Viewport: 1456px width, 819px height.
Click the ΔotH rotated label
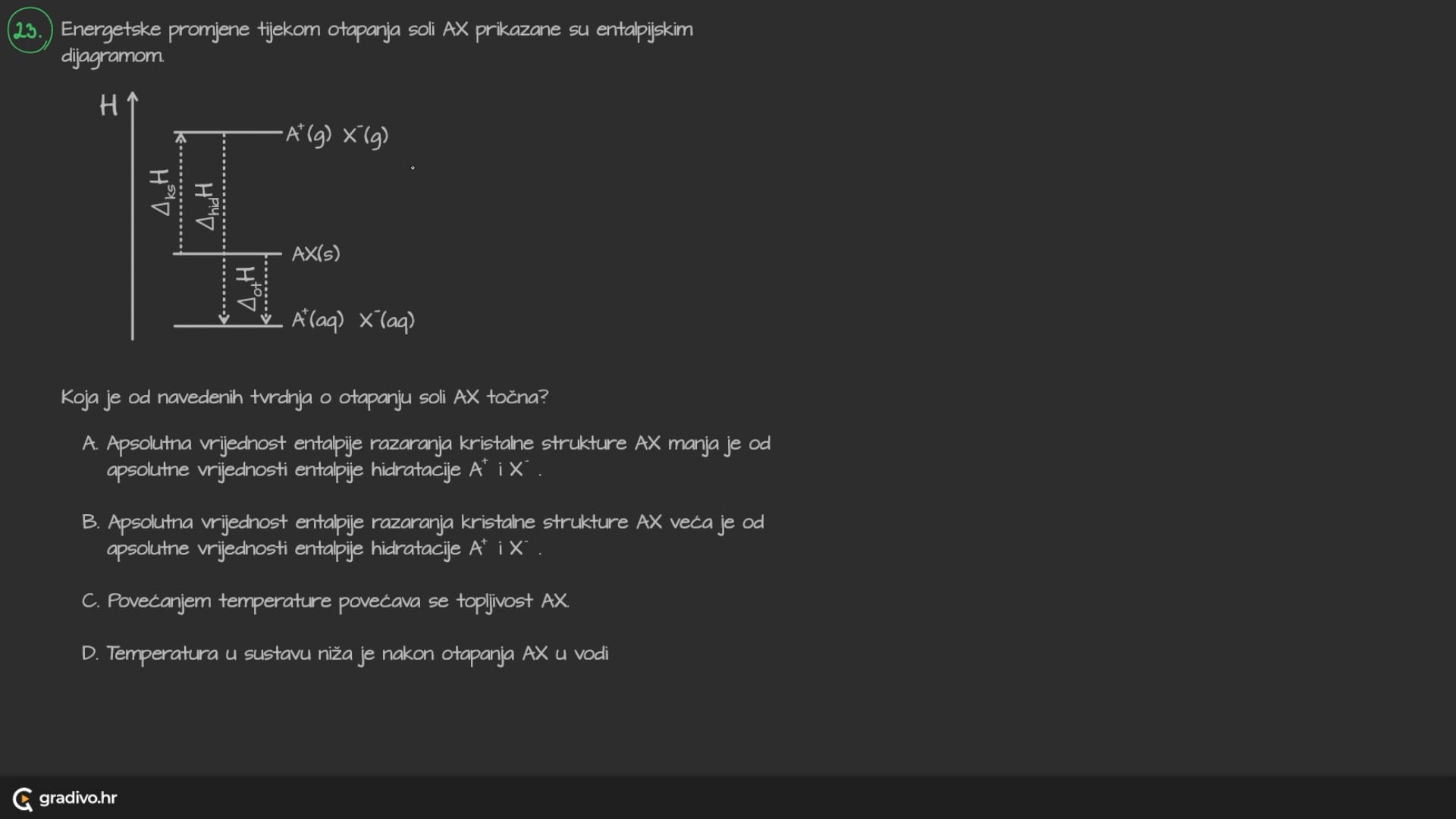coord(248,289)
